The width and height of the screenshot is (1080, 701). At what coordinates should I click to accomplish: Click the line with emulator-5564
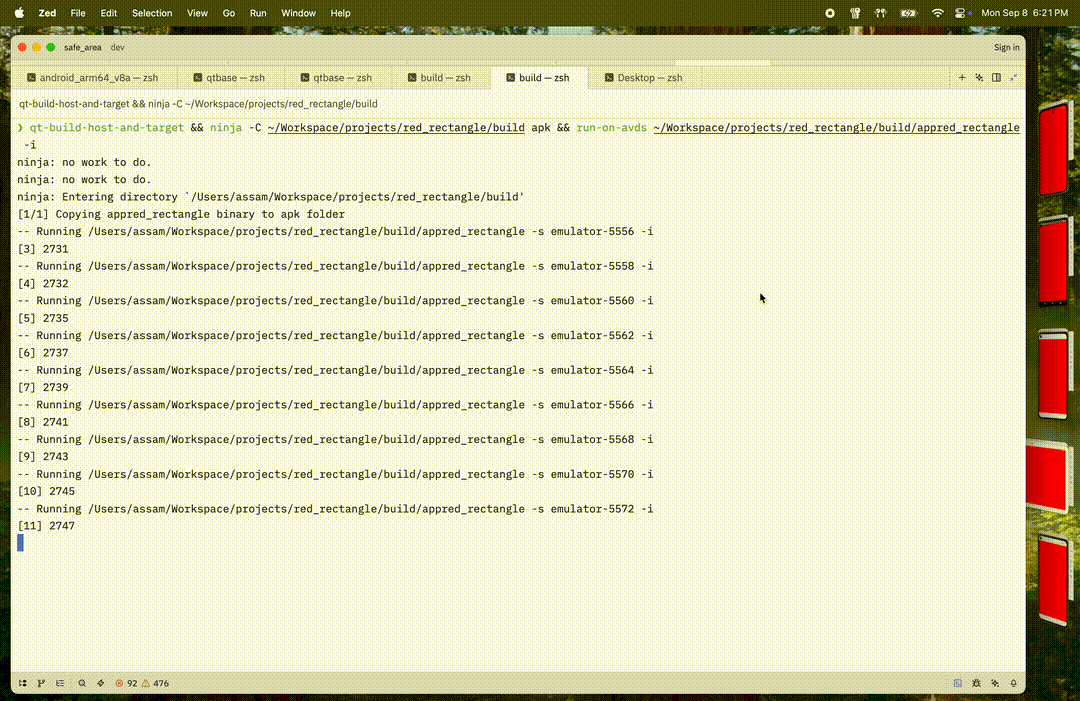(335, 370)
